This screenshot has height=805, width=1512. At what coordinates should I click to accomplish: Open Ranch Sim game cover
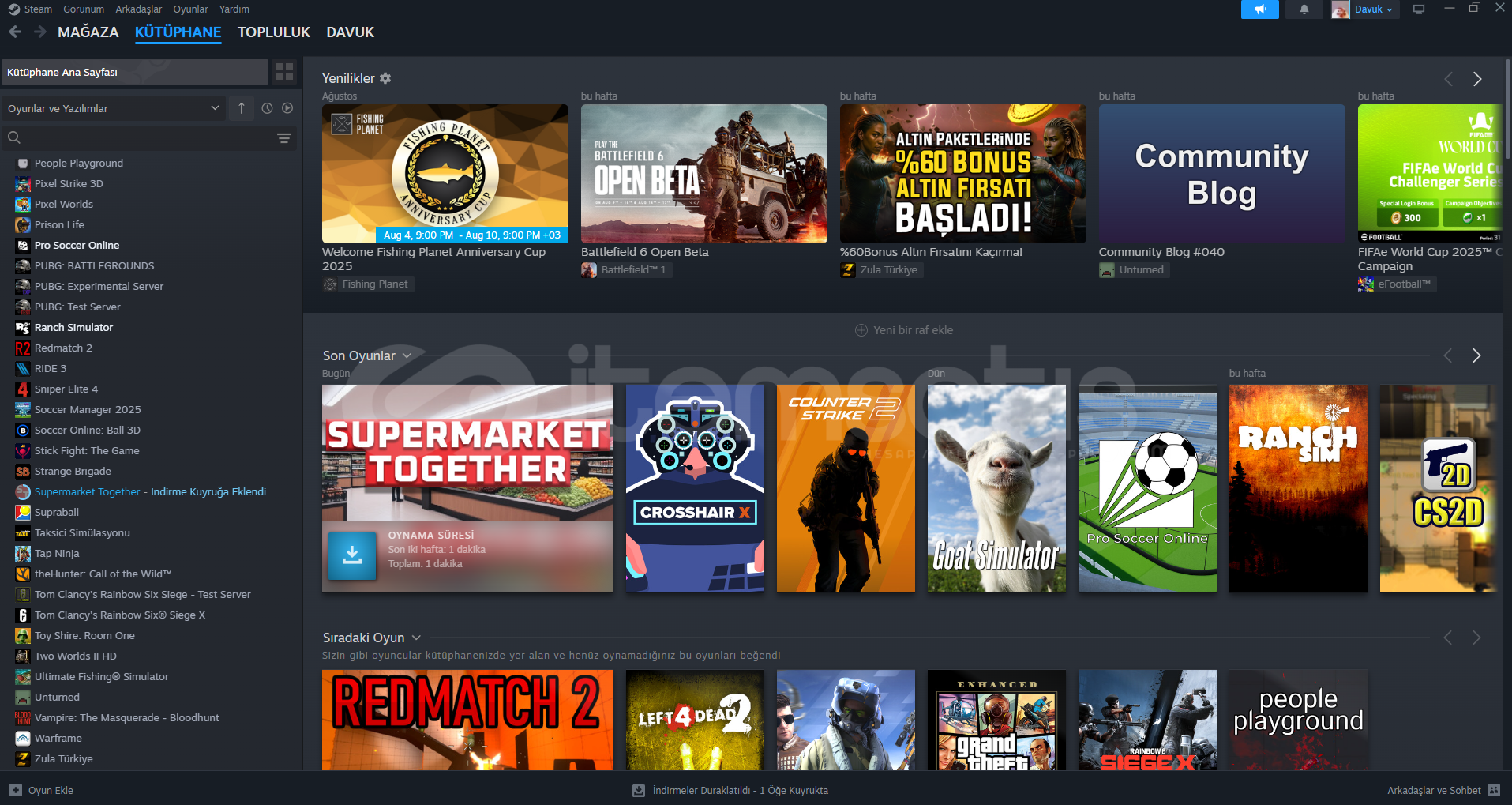tap(1298, 488)
